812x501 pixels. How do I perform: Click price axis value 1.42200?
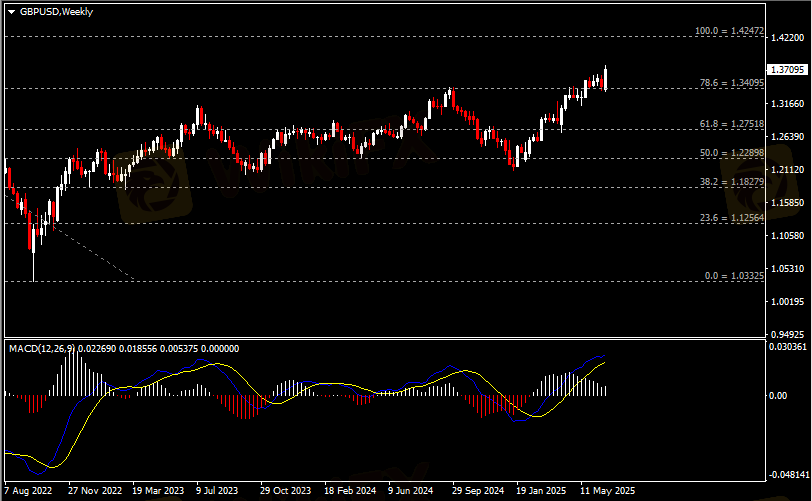pyautogui.click(x=788, y=37)
